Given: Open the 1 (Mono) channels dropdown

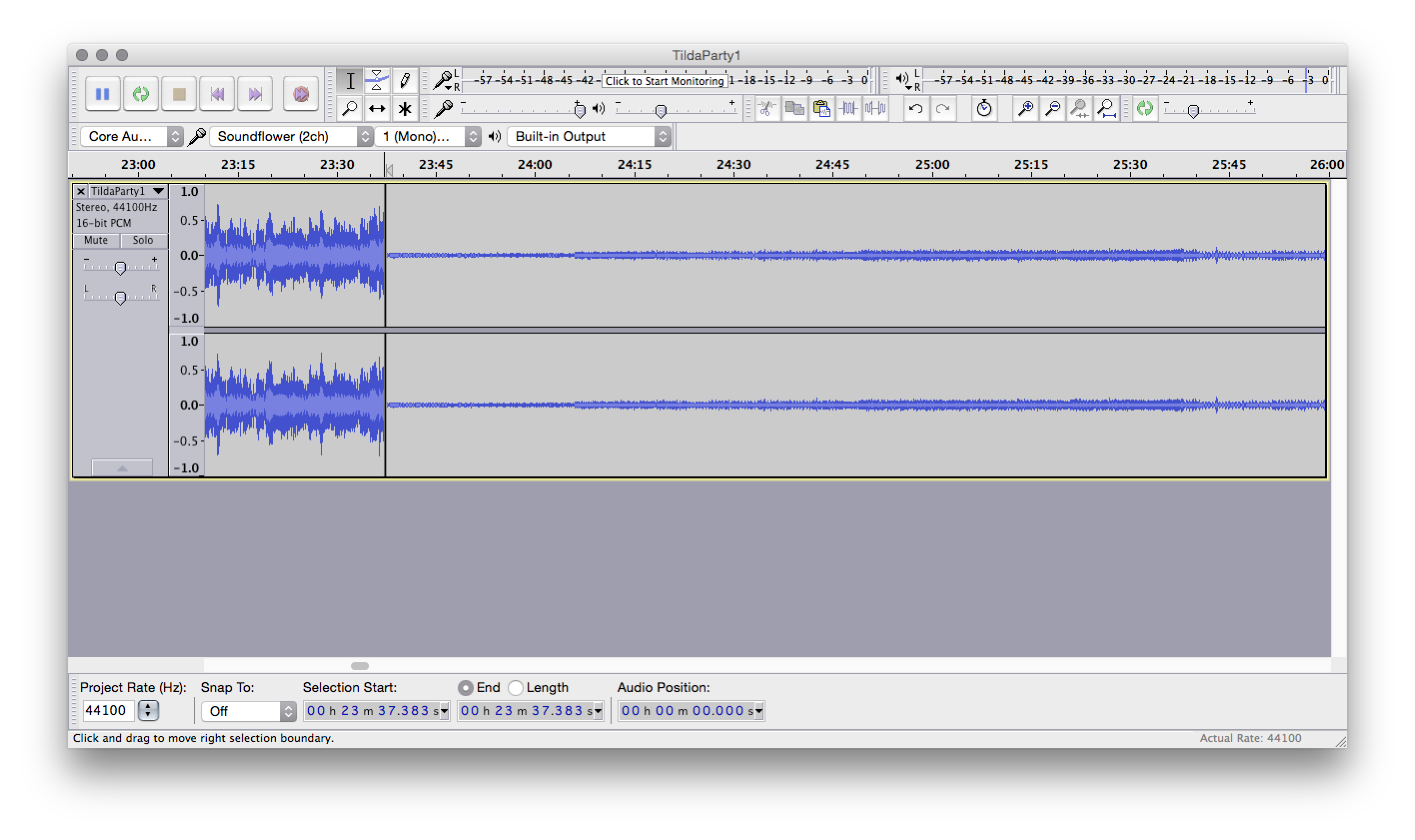Looking at the screenshot, I should (429, 136).
